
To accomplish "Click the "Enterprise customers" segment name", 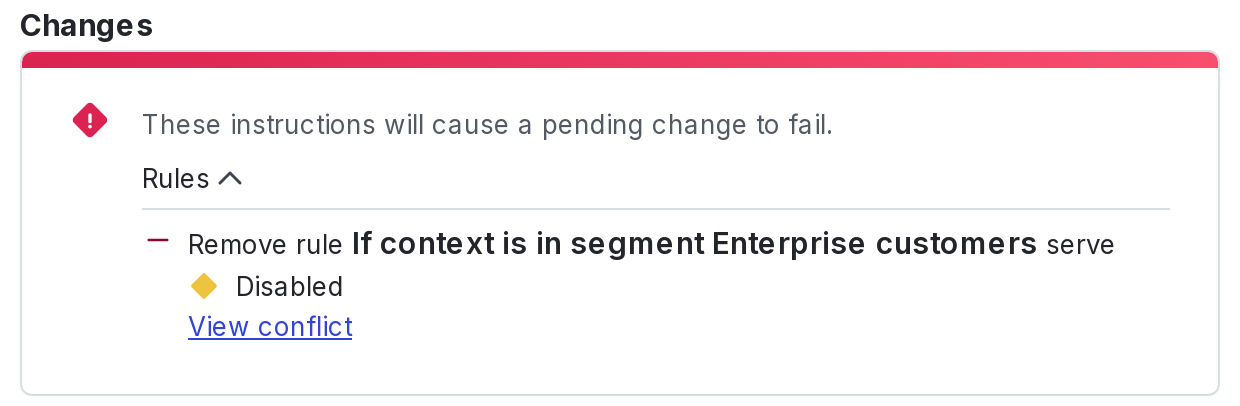I will (x=874, y=244).
